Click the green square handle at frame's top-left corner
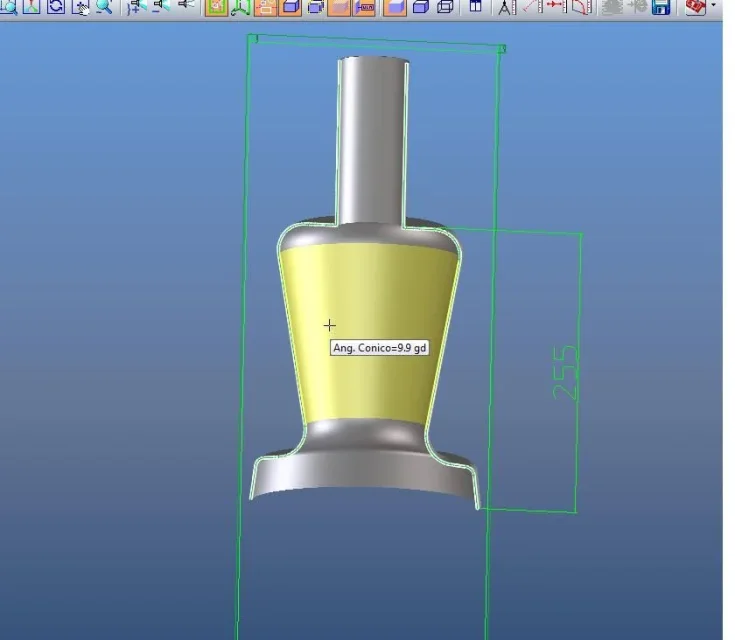The width and height of the screenshot is (735, 640). 252,38
